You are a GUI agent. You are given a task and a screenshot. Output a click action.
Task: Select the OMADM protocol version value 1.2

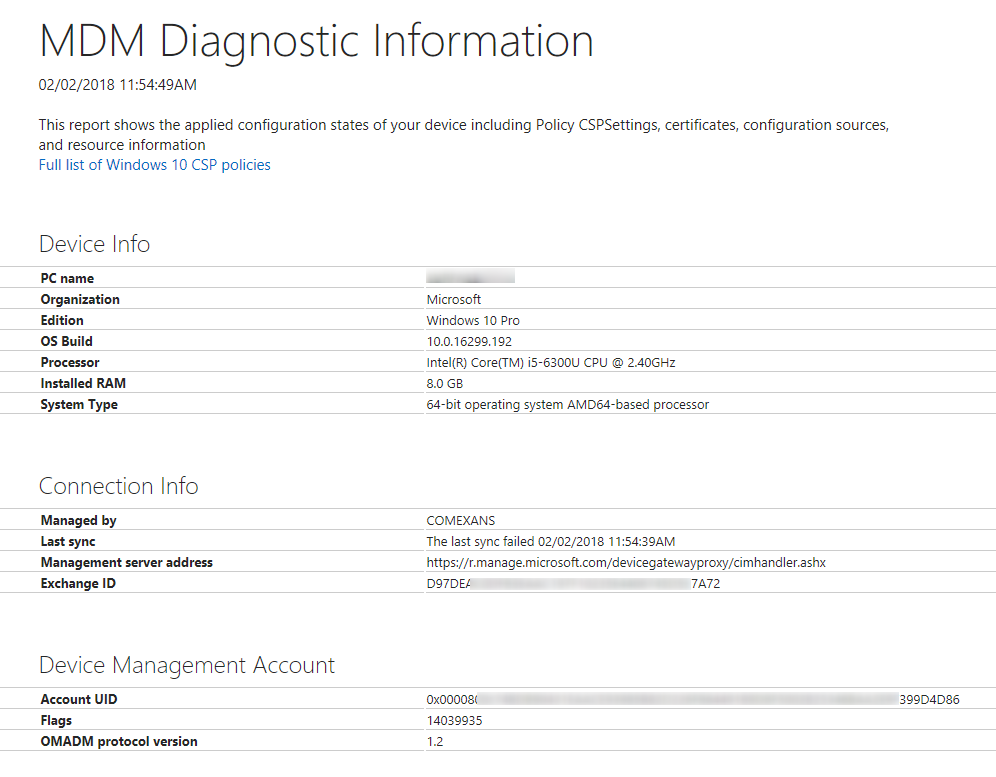pos(435,741)
